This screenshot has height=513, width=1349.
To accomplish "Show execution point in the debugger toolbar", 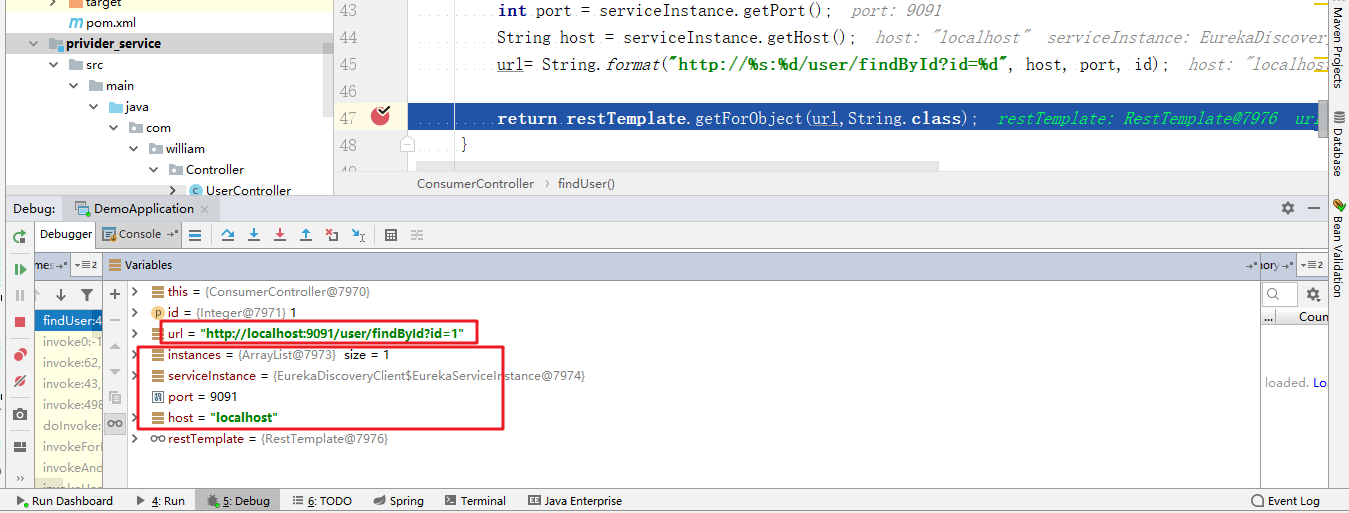I will coord(195,235).
